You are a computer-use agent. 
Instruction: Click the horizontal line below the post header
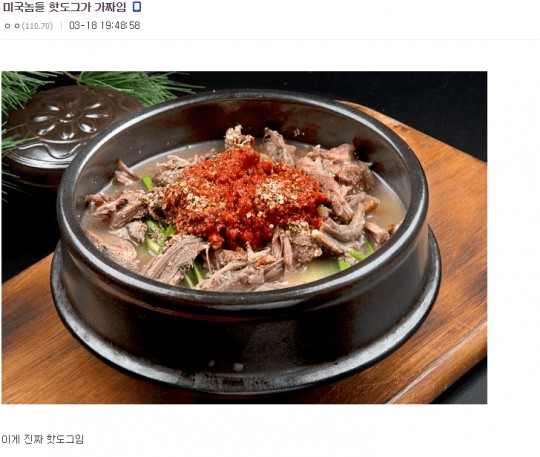click(270, 40)
